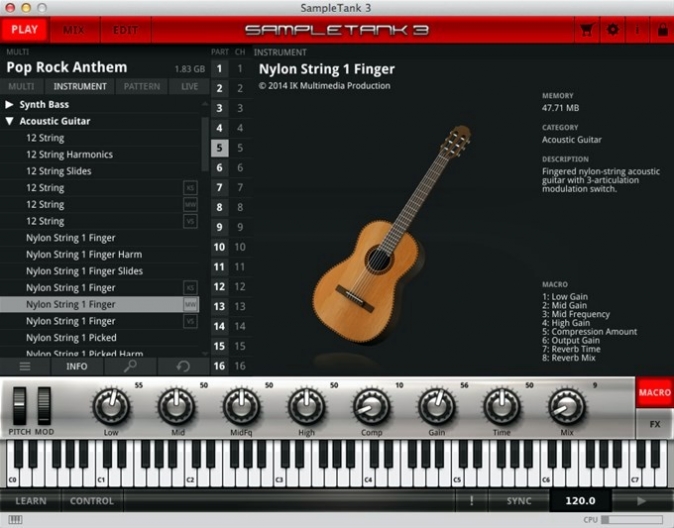Click the reload arrow icon
This screenshot has height=528, width=674.
(183, 366)
